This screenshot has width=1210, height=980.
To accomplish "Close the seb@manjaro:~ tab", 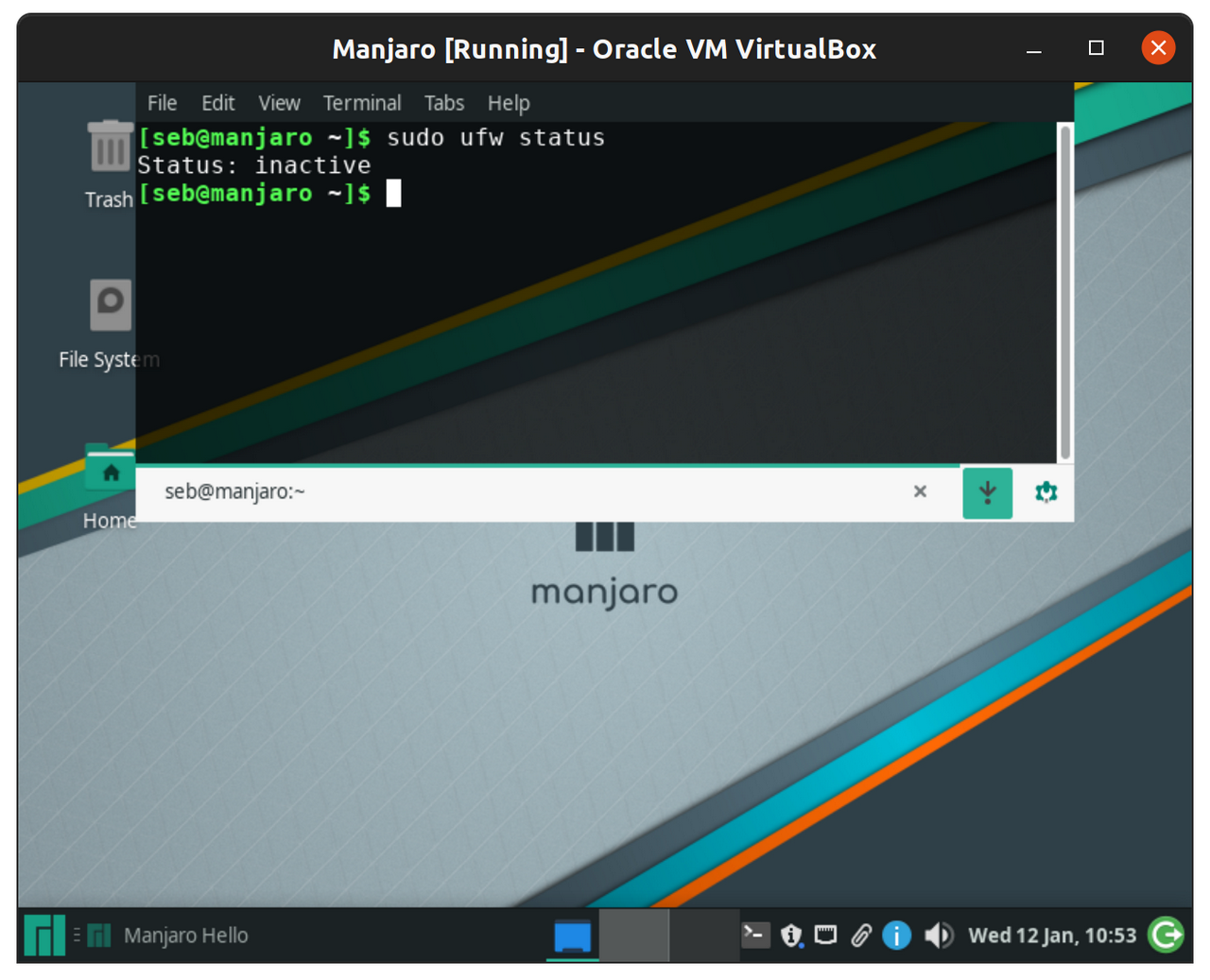I will 920,491.
